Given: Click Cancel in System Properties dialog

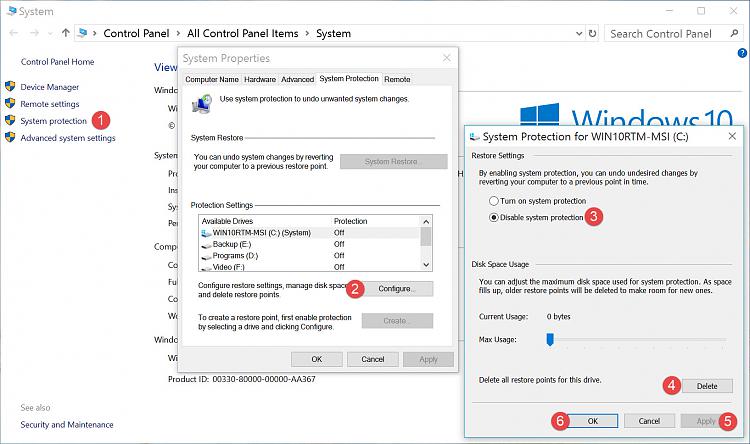Looking at the screenshot, I should [373, 359].
